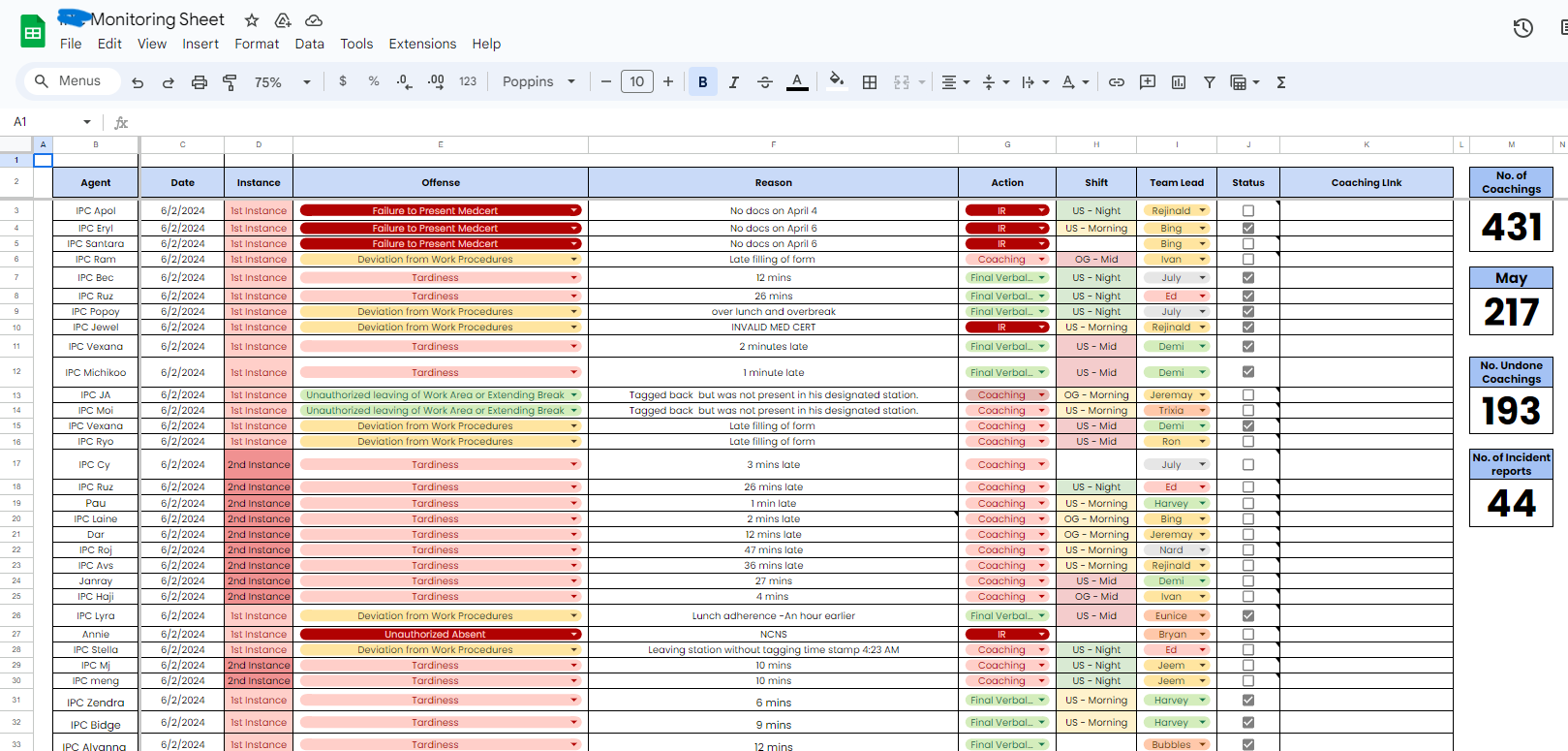The width and height of the screenshot is (1568, 751).
Task: Insert chart icon
Action: [1179, 82]
